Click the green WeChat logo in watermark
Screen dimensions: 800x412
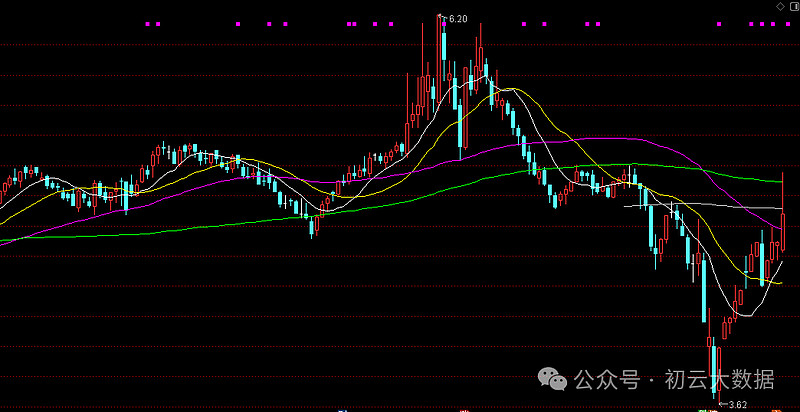coord(551,379)
